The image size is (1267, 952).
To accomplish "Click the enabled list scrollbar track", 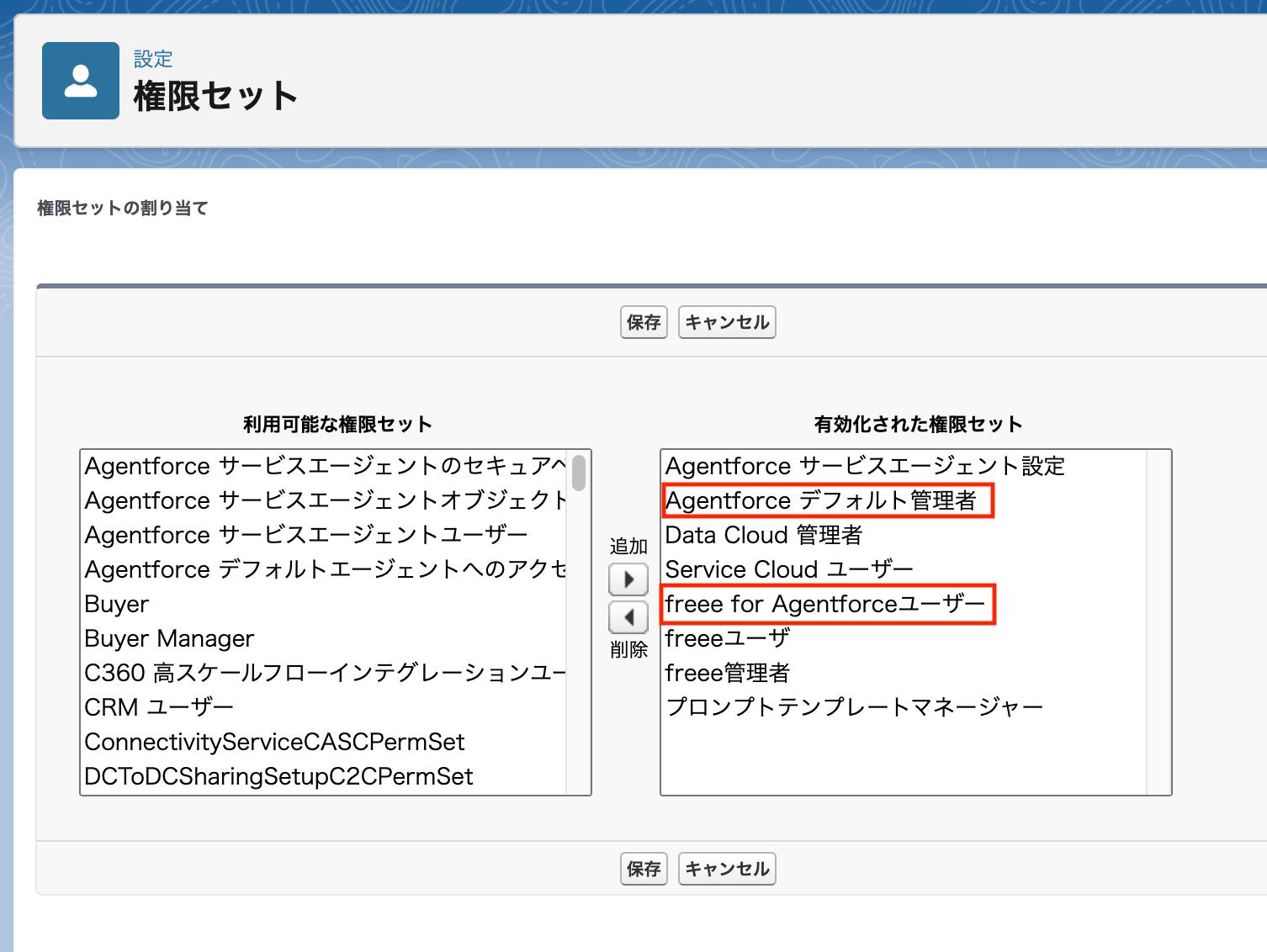I will 1158,622.
